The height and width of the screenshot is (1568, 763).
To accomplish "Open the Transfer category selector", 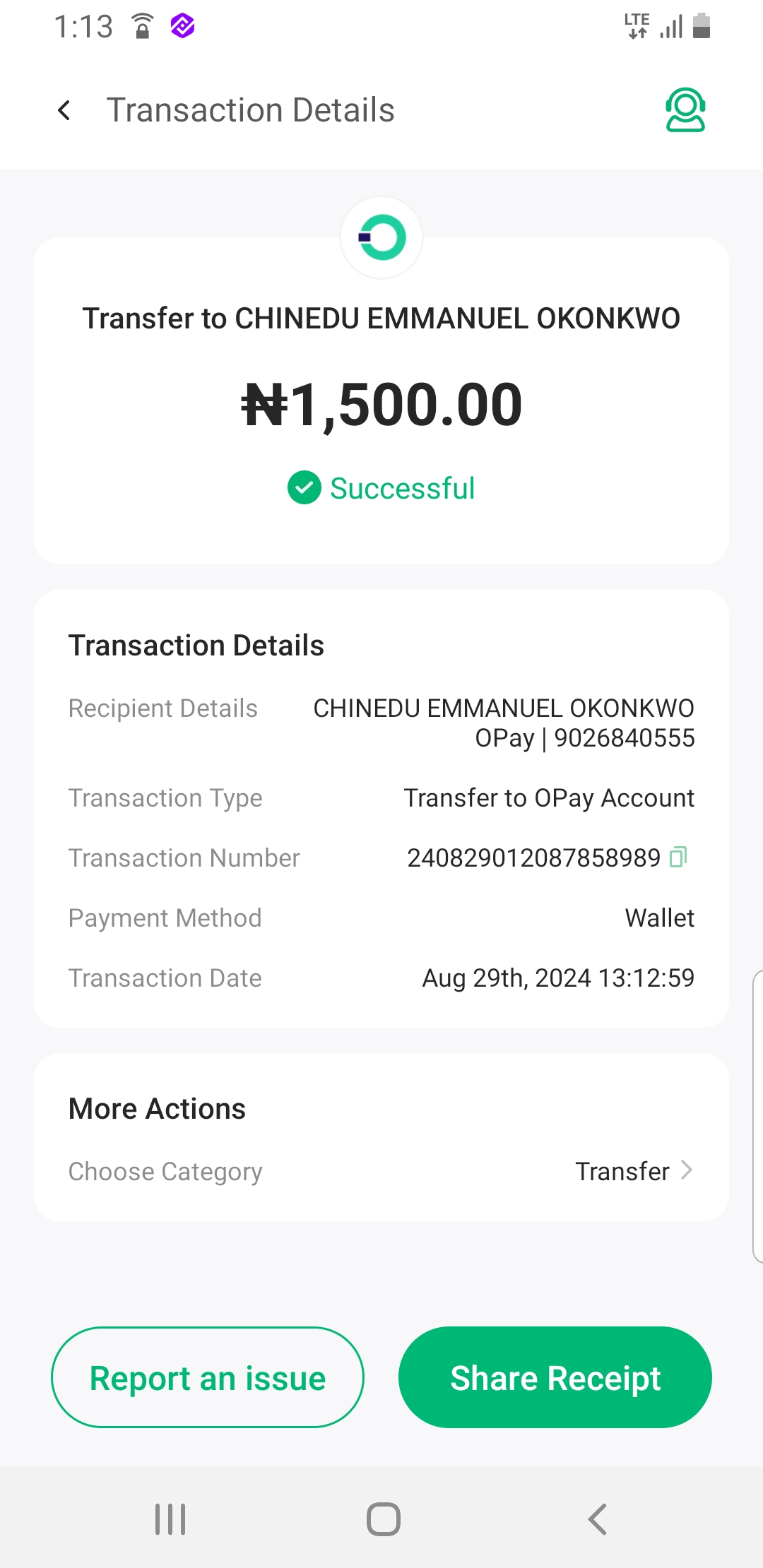I will tap(622, 1171).
